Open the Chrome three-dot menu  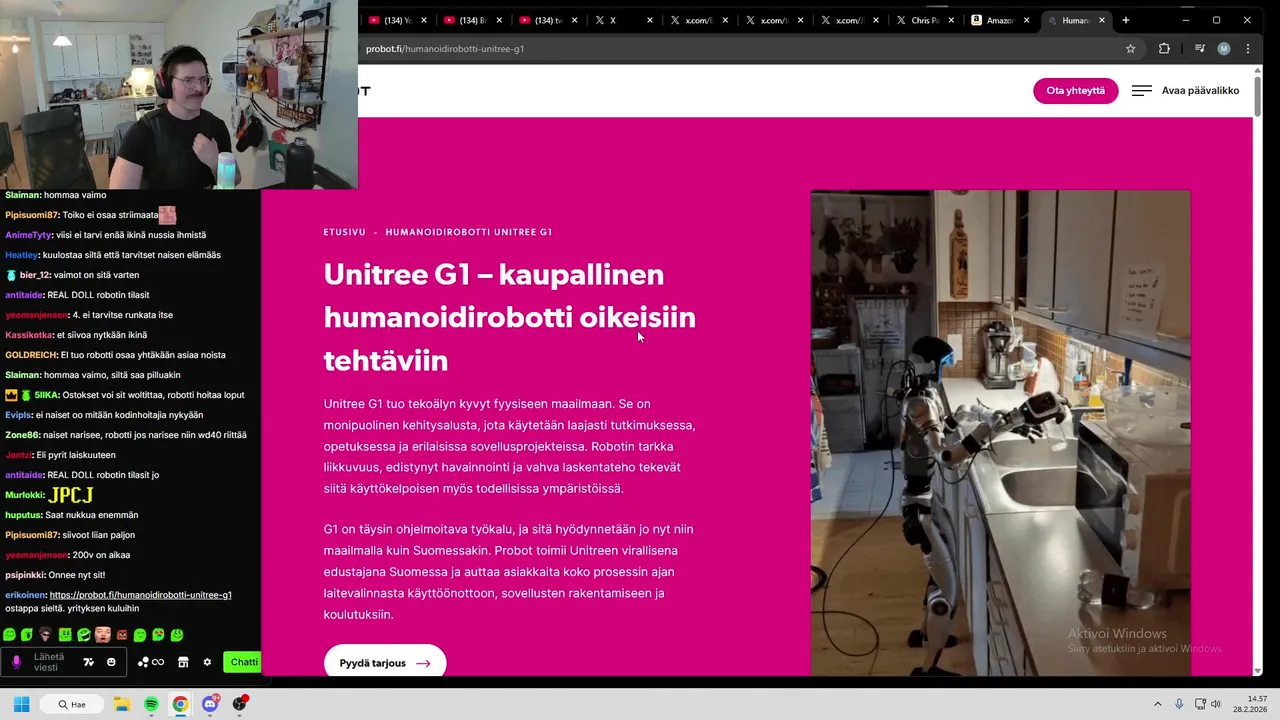(1248, 48)
